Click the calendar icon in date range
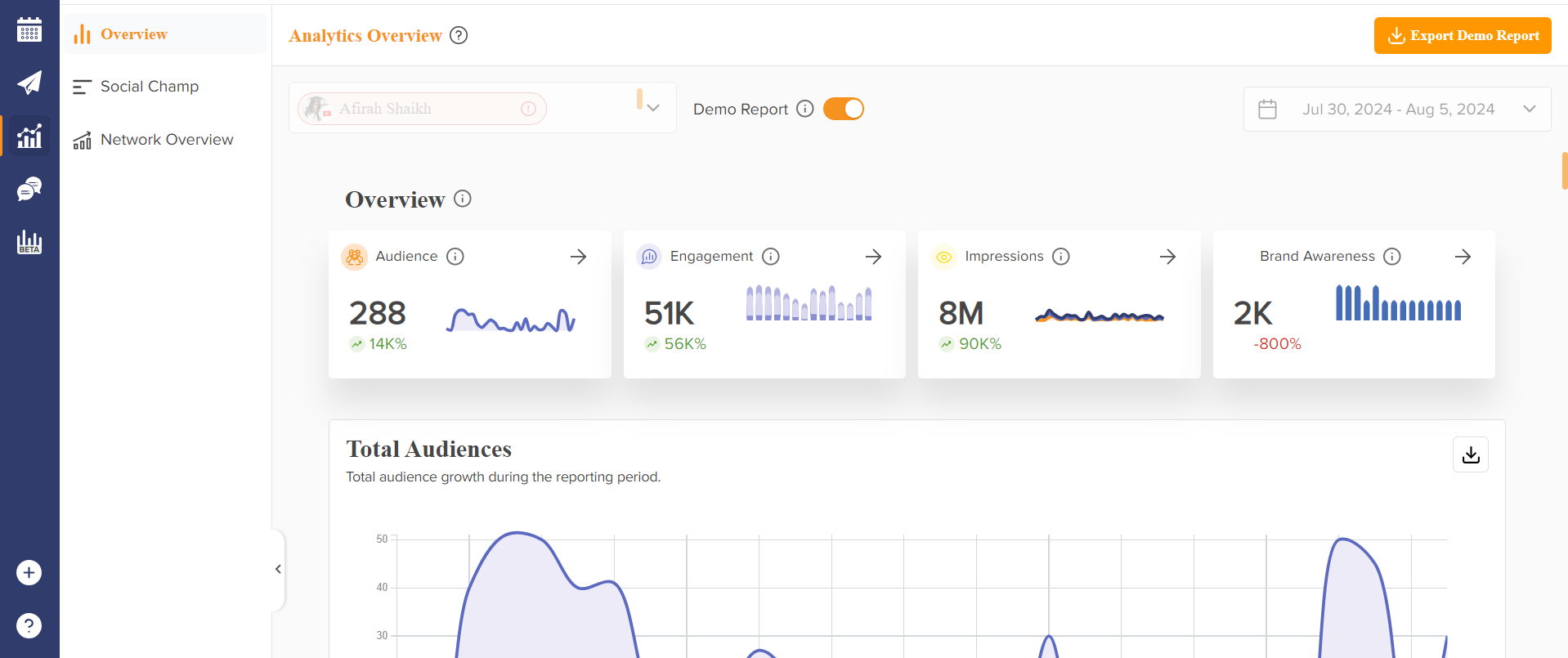Viewport: 1568px width, 658px height. 1267,109
